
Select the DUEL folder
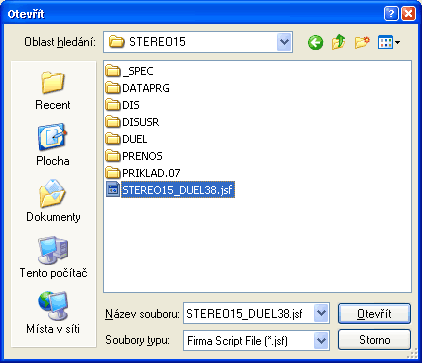(126, 139)
